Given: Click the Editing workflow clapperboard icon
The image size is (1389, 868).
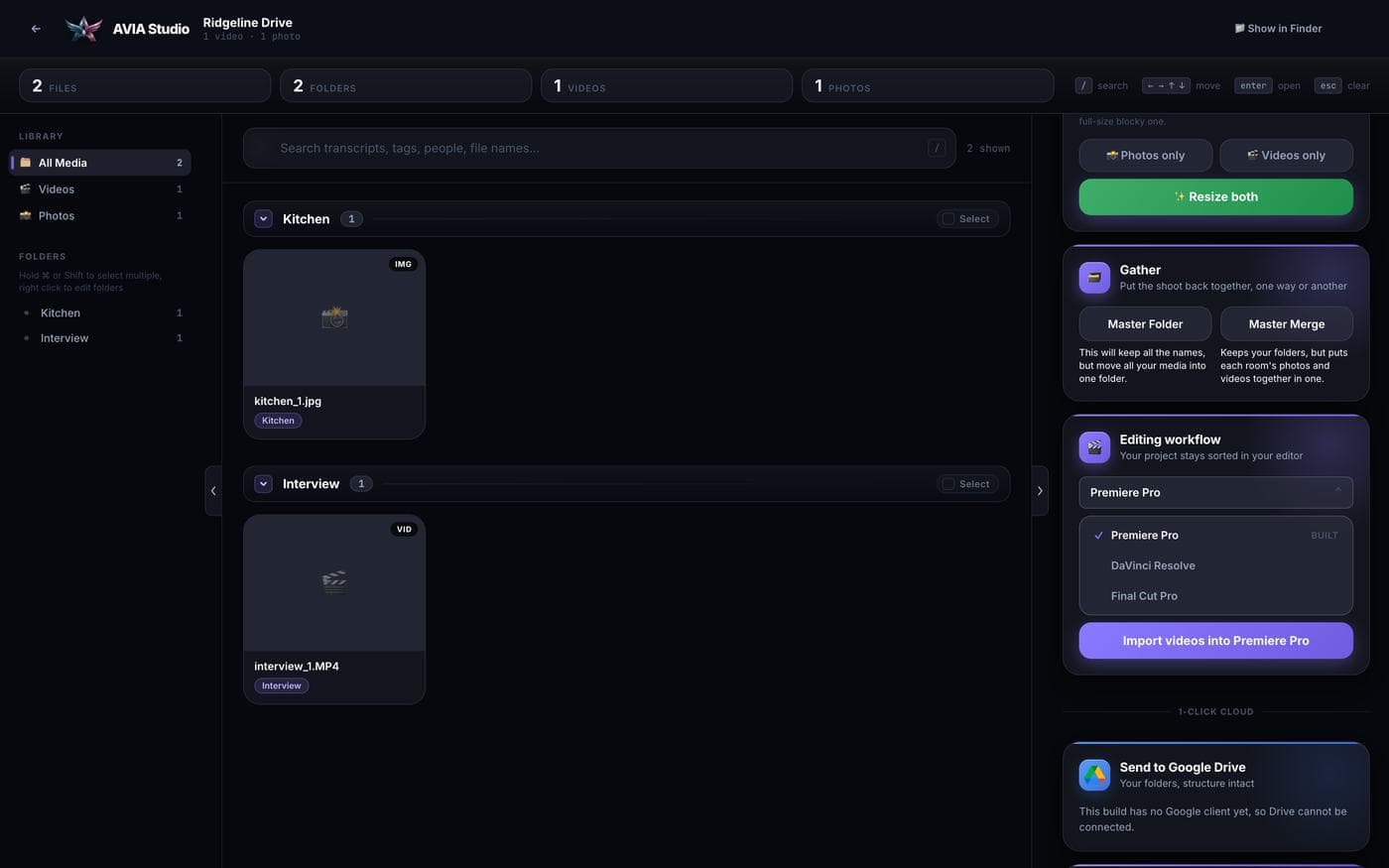Looking at the screenshot, I should tap(1094, 447).
